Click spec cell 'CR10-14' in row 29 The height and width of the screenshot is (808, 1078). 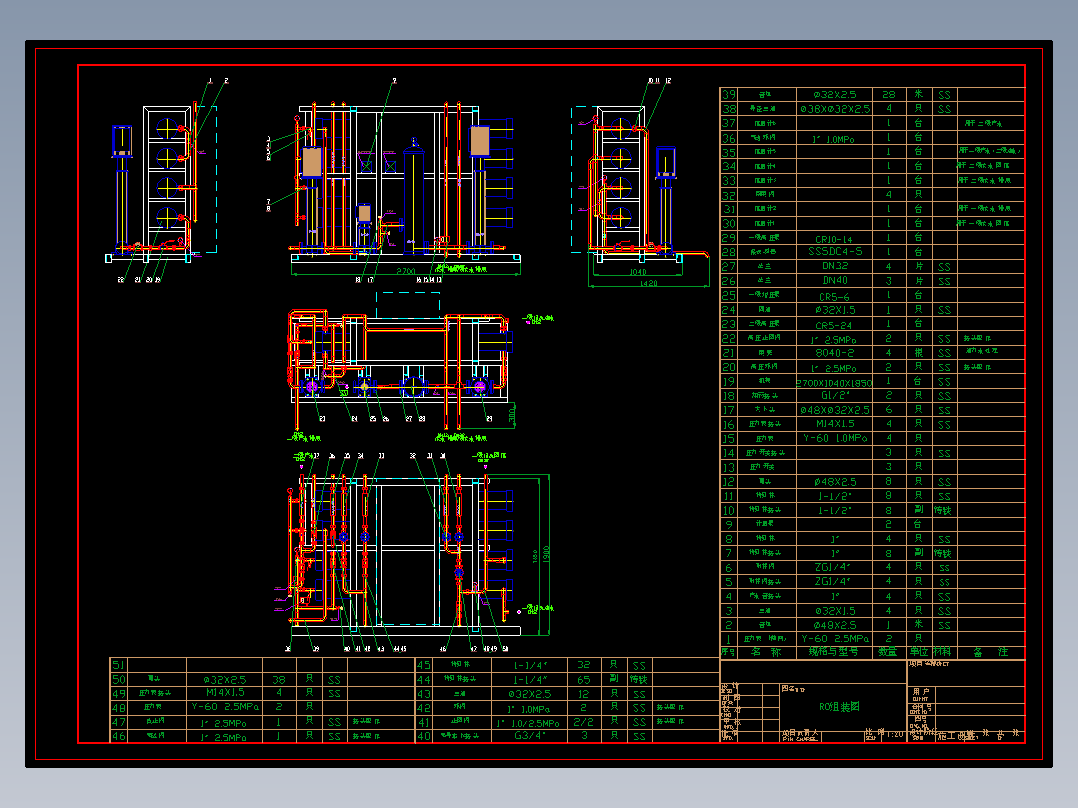pos(834,239)
